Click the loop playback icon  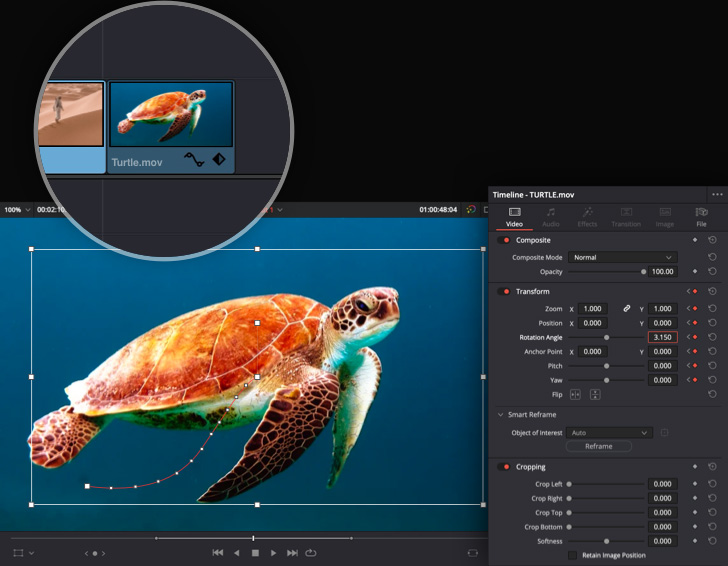pos(311,552)
